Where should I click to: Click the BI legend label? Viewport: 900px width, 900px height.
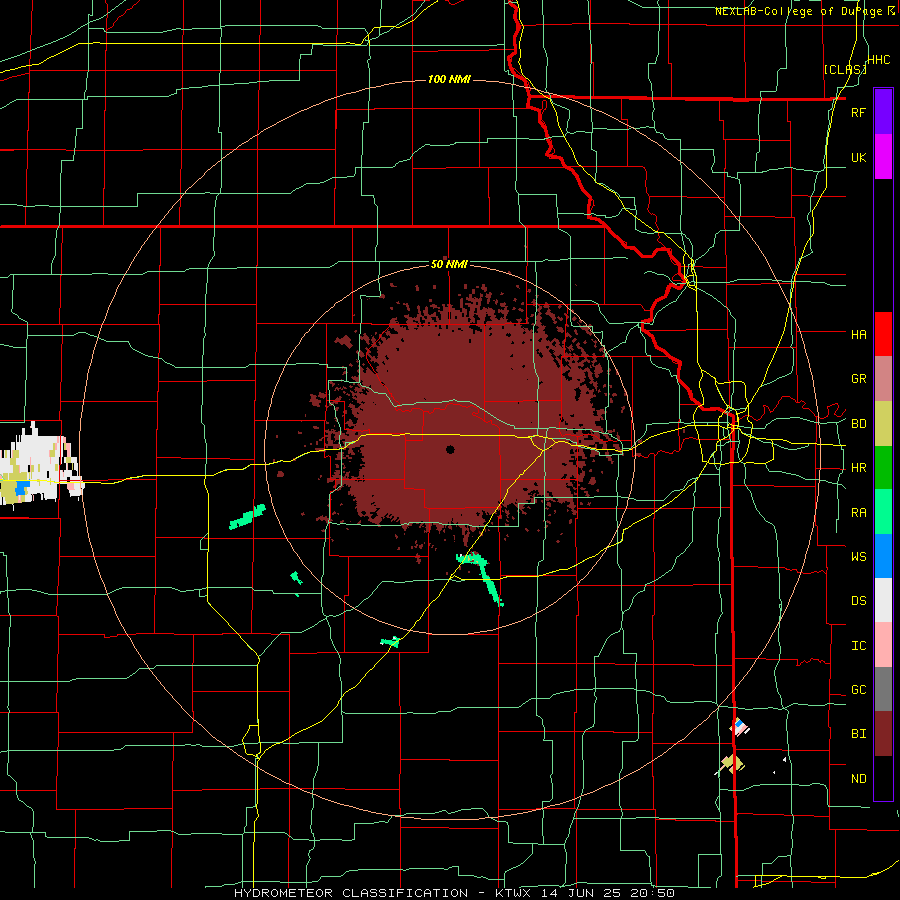pos(858,734)
